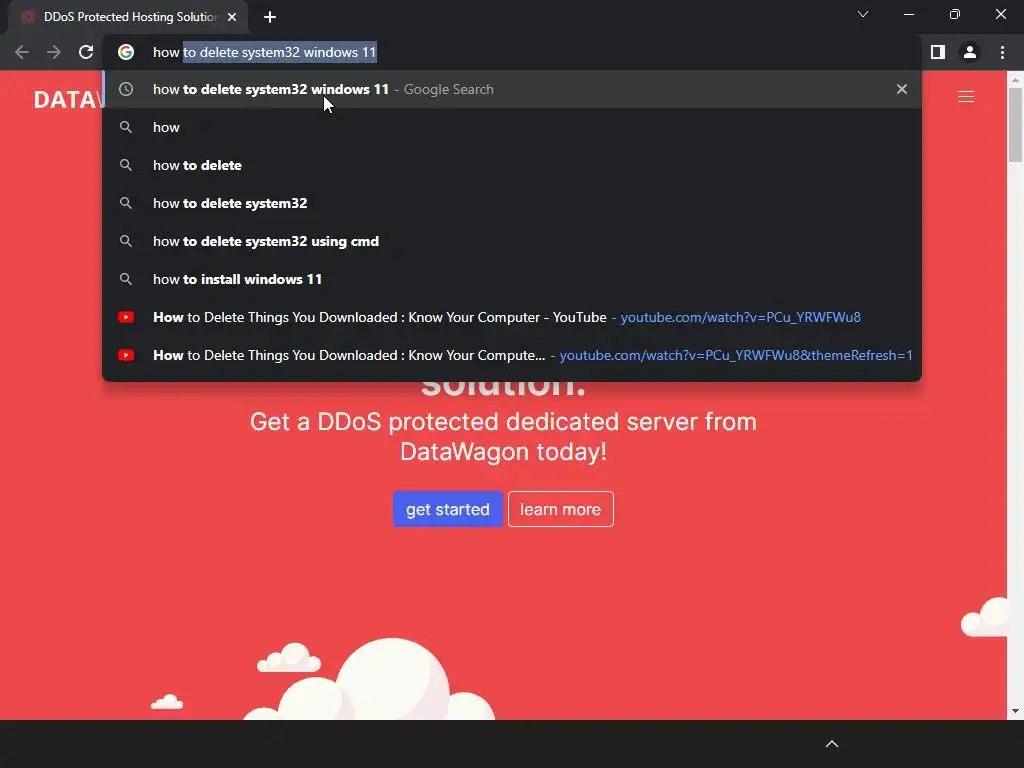
Task: Open the DataWagon hamburger menu
Action: (966, 97)
